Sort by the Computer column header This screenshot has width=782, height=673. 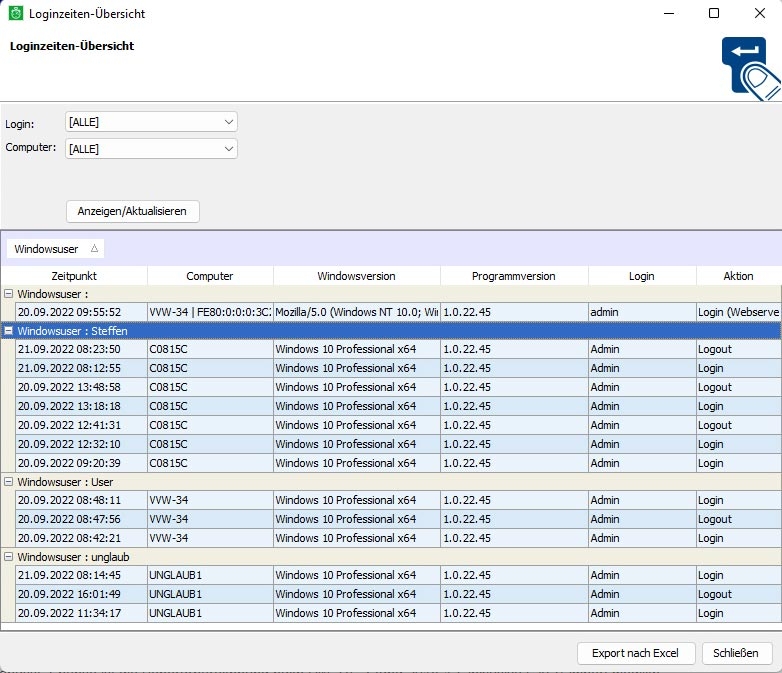pyautogui.click(x=210, y=276)
